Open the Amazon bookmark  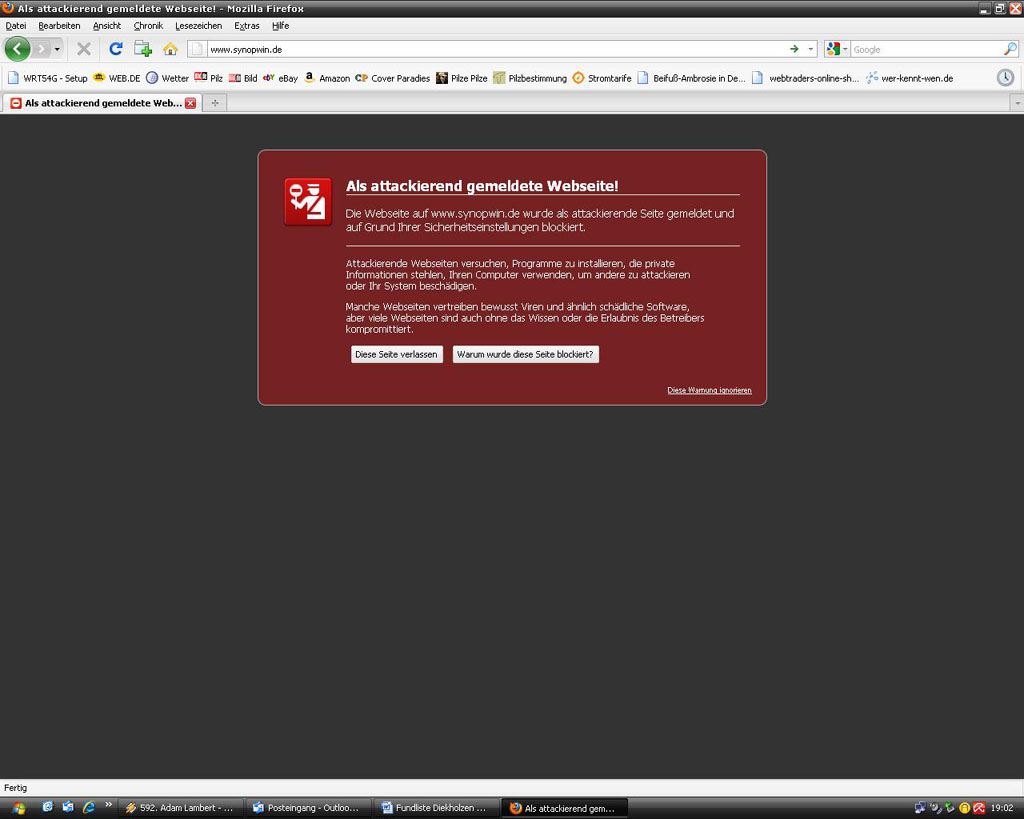click(x=327, y=78)
